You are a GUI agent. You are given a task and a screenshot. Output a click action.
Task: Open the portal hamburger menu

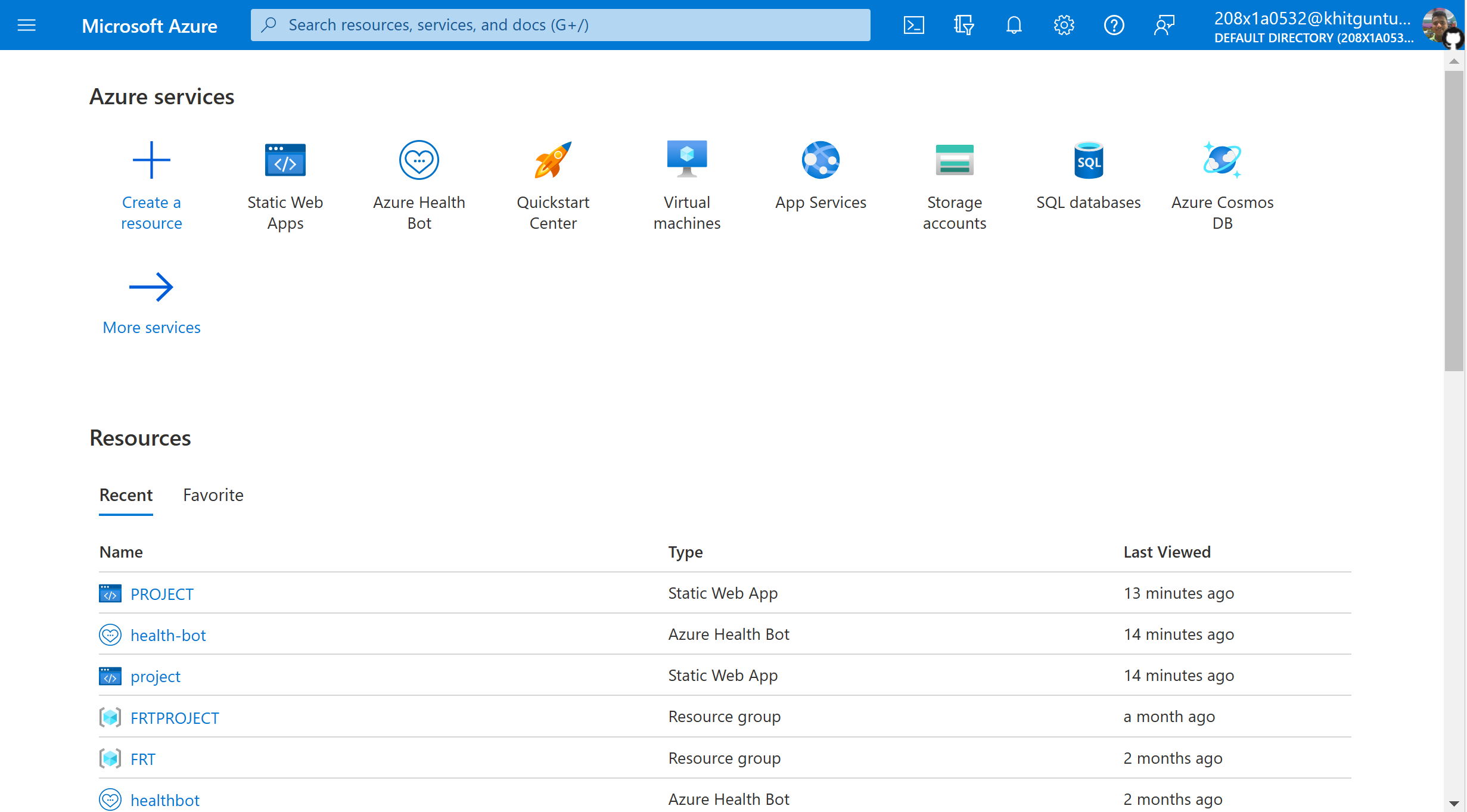(26, 25)
